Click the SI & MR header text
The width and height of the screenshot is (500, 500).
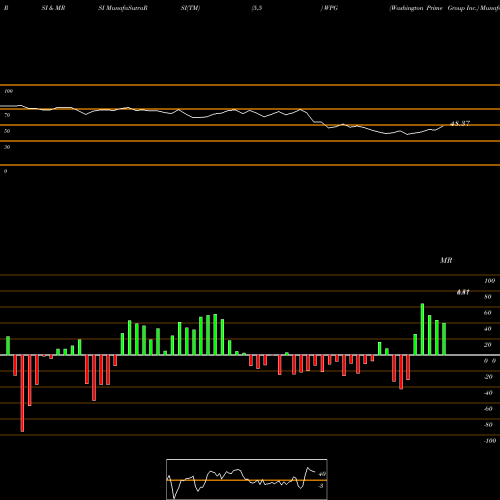[x=53, y=8]
